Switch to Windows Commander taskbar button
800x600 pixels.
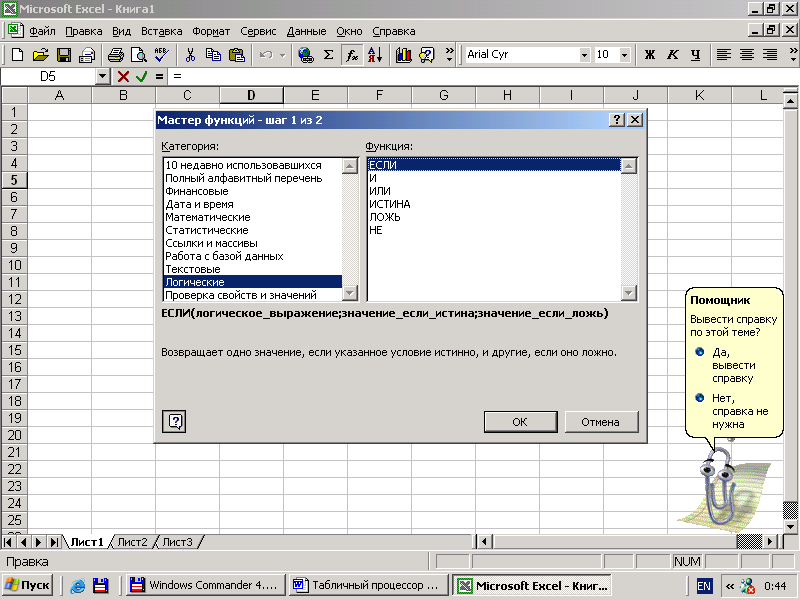click(x=205, y=585)
